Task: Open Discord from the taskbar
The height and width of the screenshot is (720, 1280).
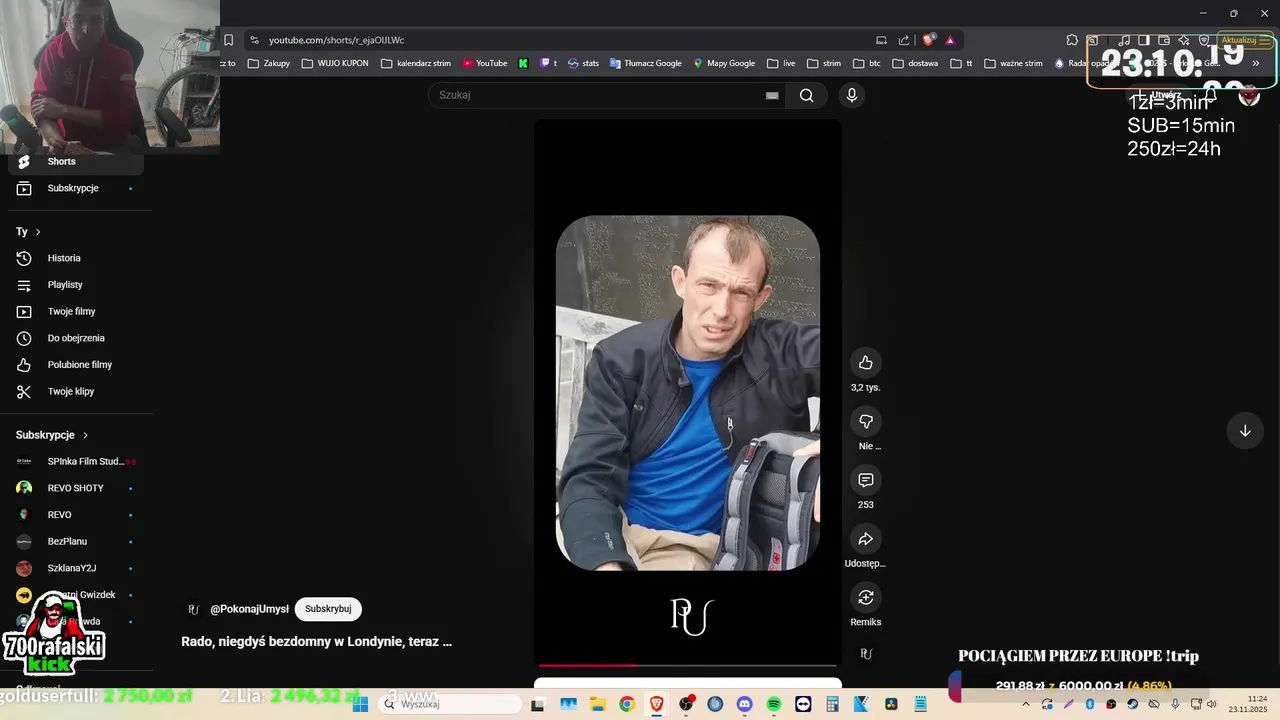Action: (x=744, y=704)
